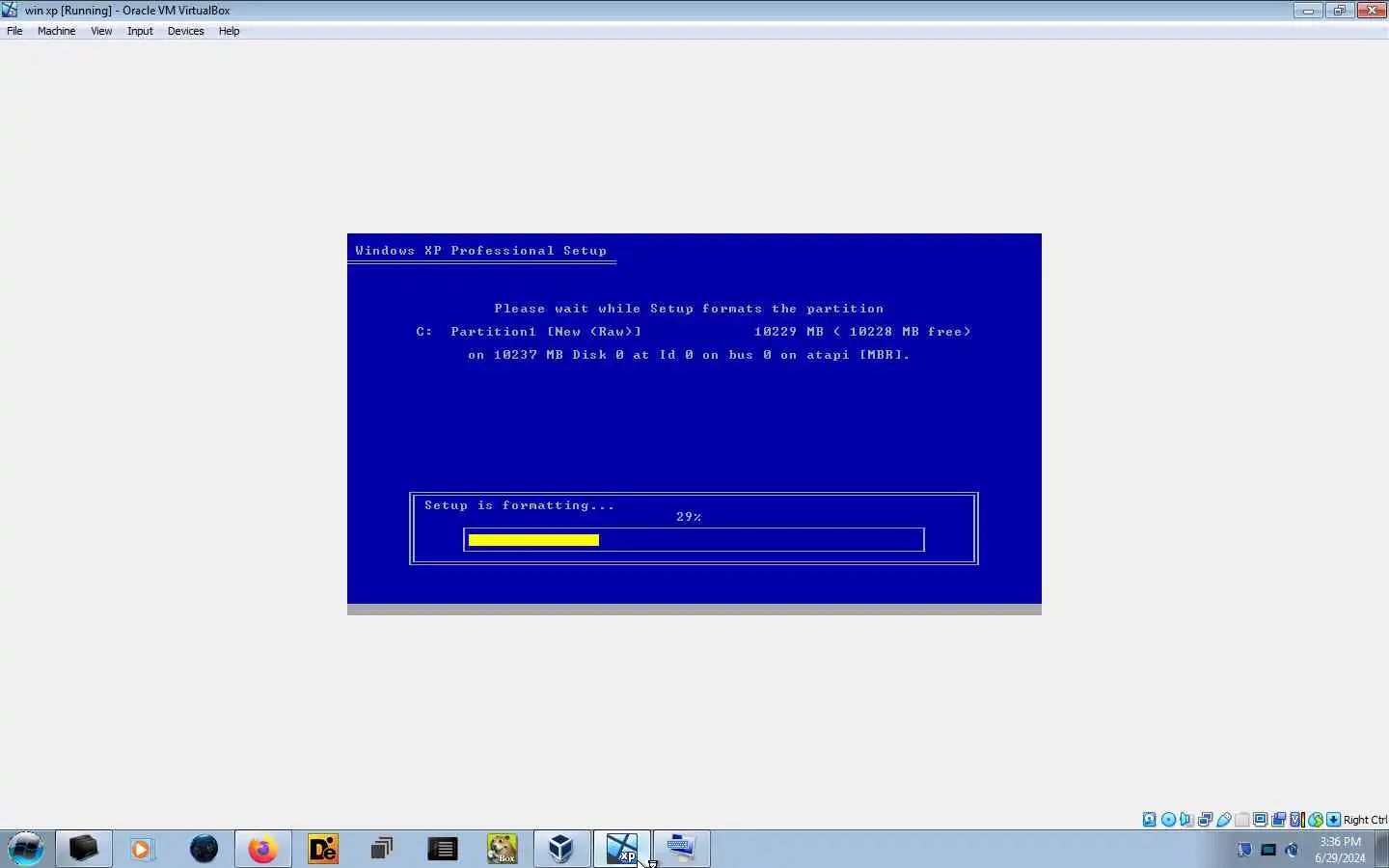
Task: Open the Windows Start orb
Action: pyautogui.click(x=26, y=849)
